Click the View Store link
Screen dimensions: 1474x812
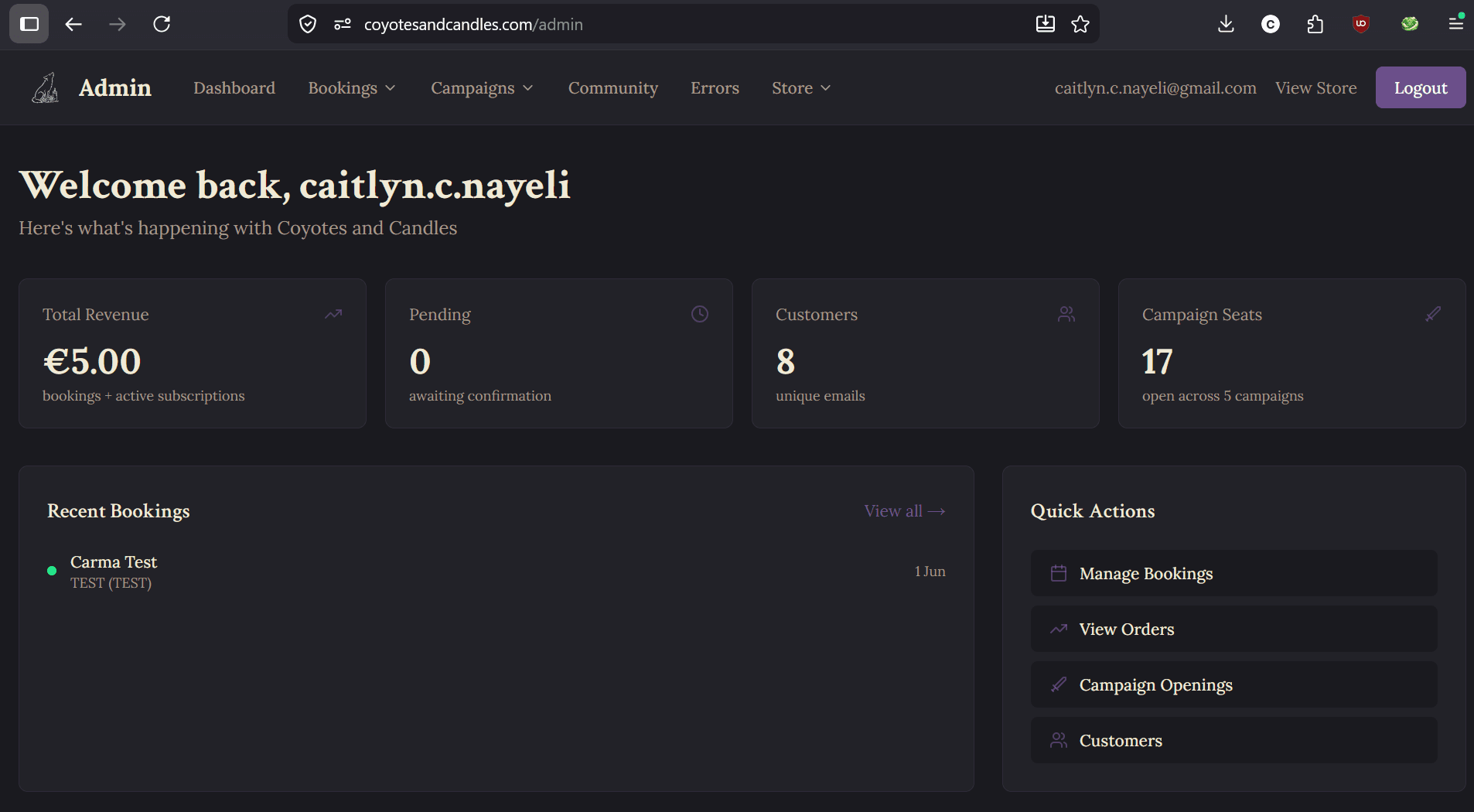(1315, 88)
